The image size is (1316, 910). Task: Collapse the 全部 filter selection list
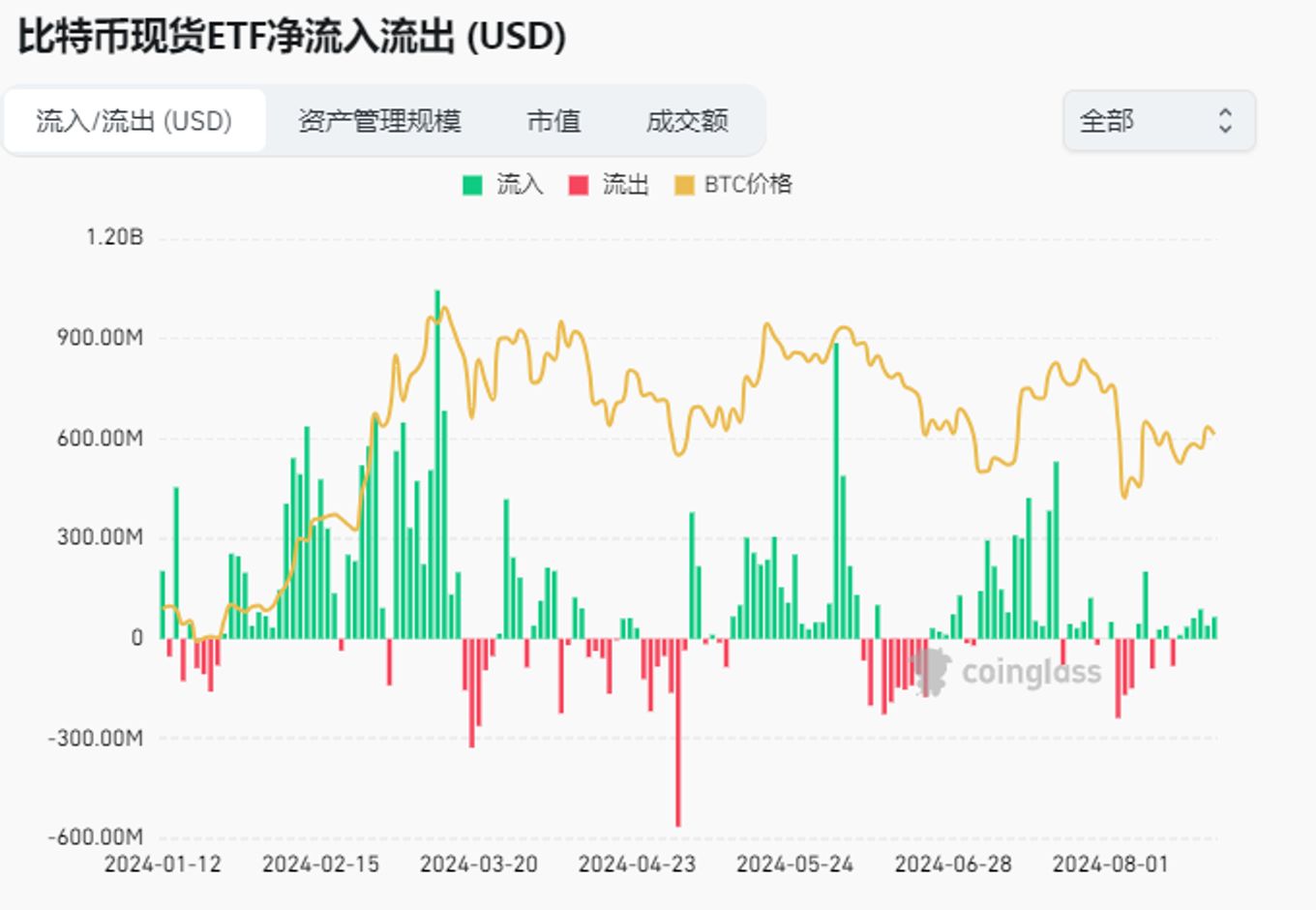pos(1158,121)
